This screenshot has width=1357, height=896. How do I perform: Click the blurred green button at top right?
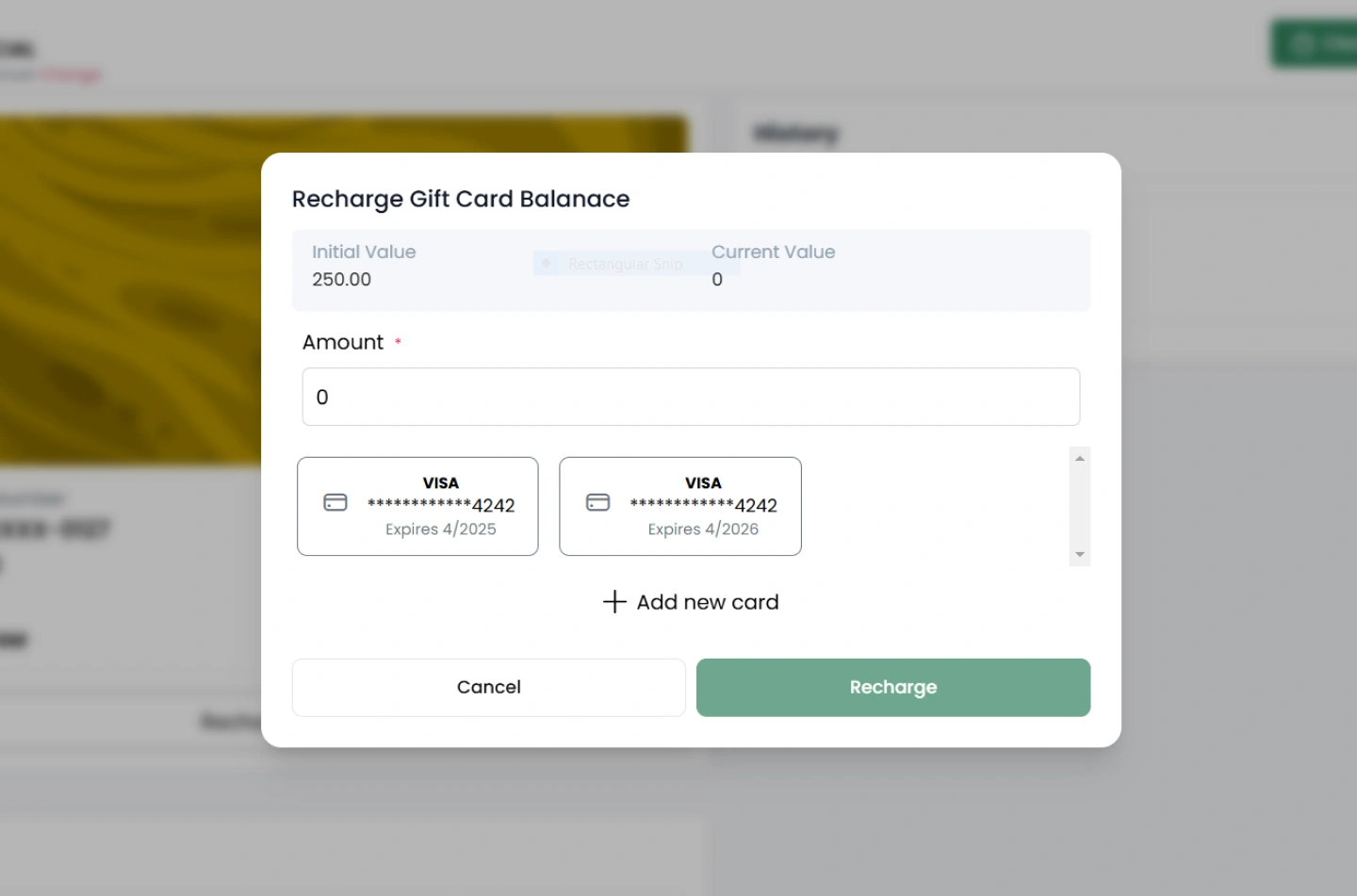(1315, 43)
